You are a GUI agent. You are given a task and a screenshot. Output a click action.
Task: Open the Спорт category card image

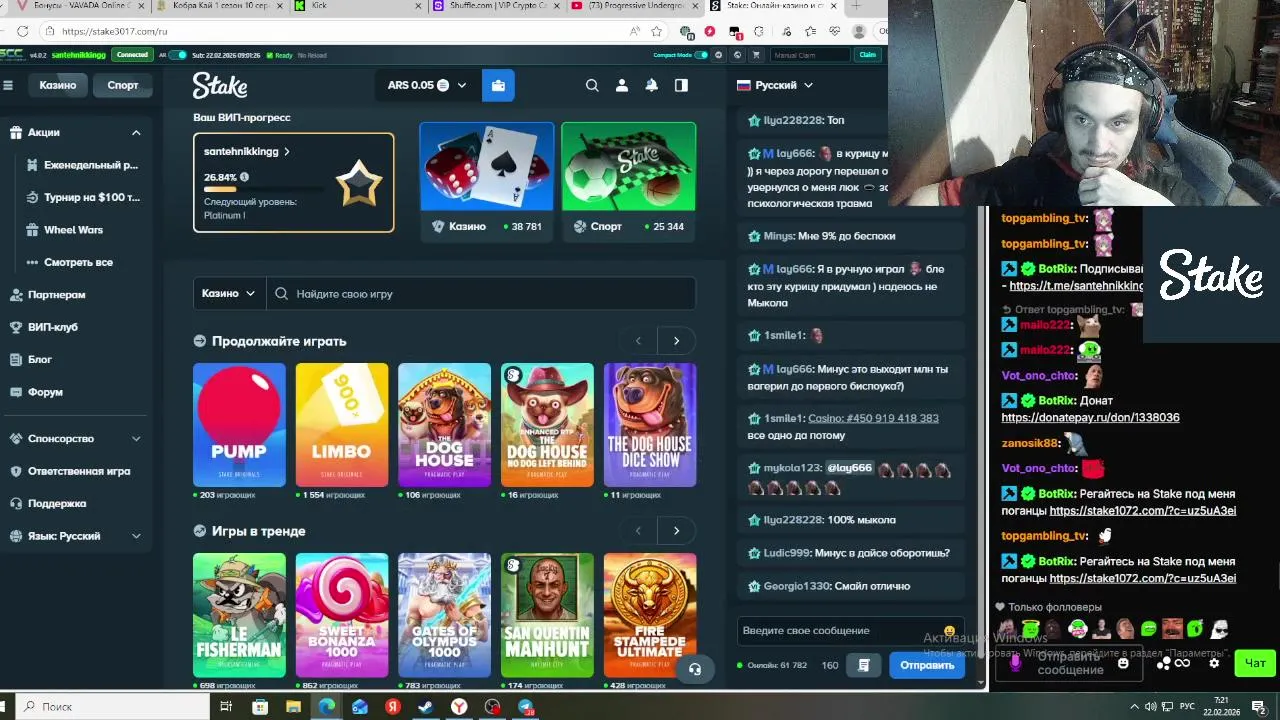(x=628, y=167)
